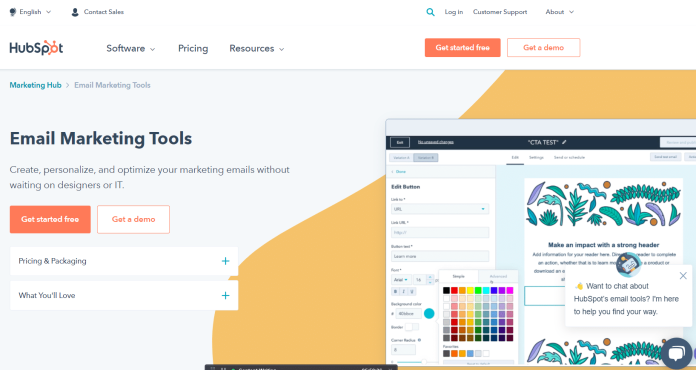This screenshot has height=370, width=696.
Task: Toggle bold in the Edit Button panel
Action: pos(395,291)
